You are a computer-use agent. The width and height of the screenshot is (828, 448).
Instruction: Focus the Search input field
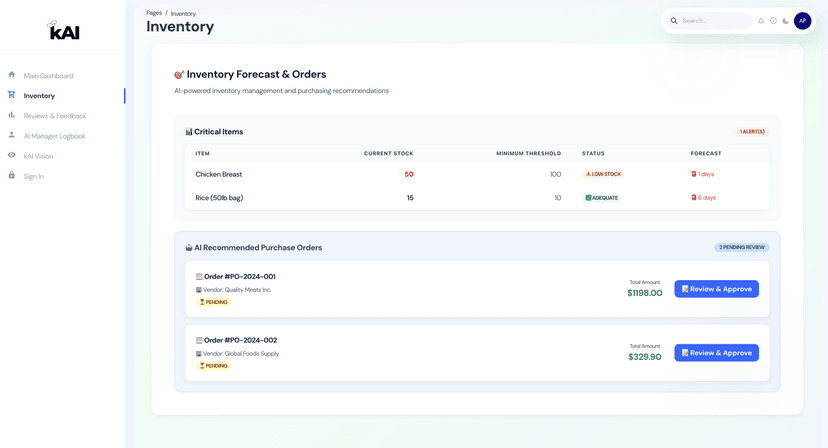click(714, 21)
